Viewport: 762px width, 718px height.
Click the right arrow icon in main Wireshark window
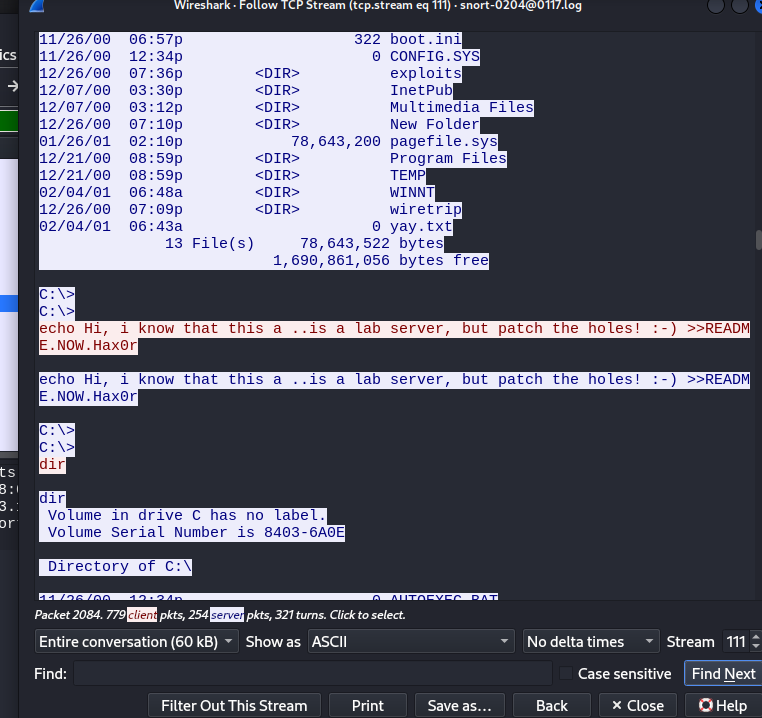(13, 87)
